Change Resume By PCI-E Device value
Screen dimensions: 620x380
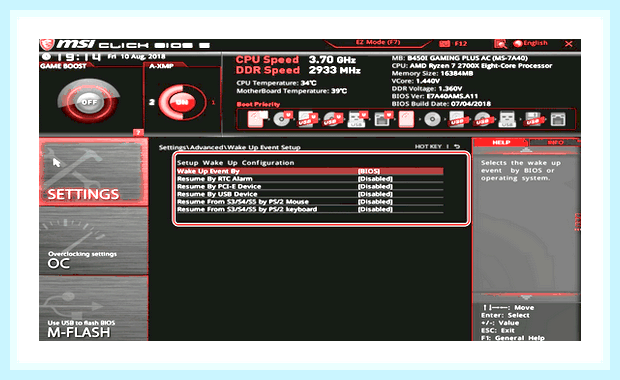click(x=375, y=186)
